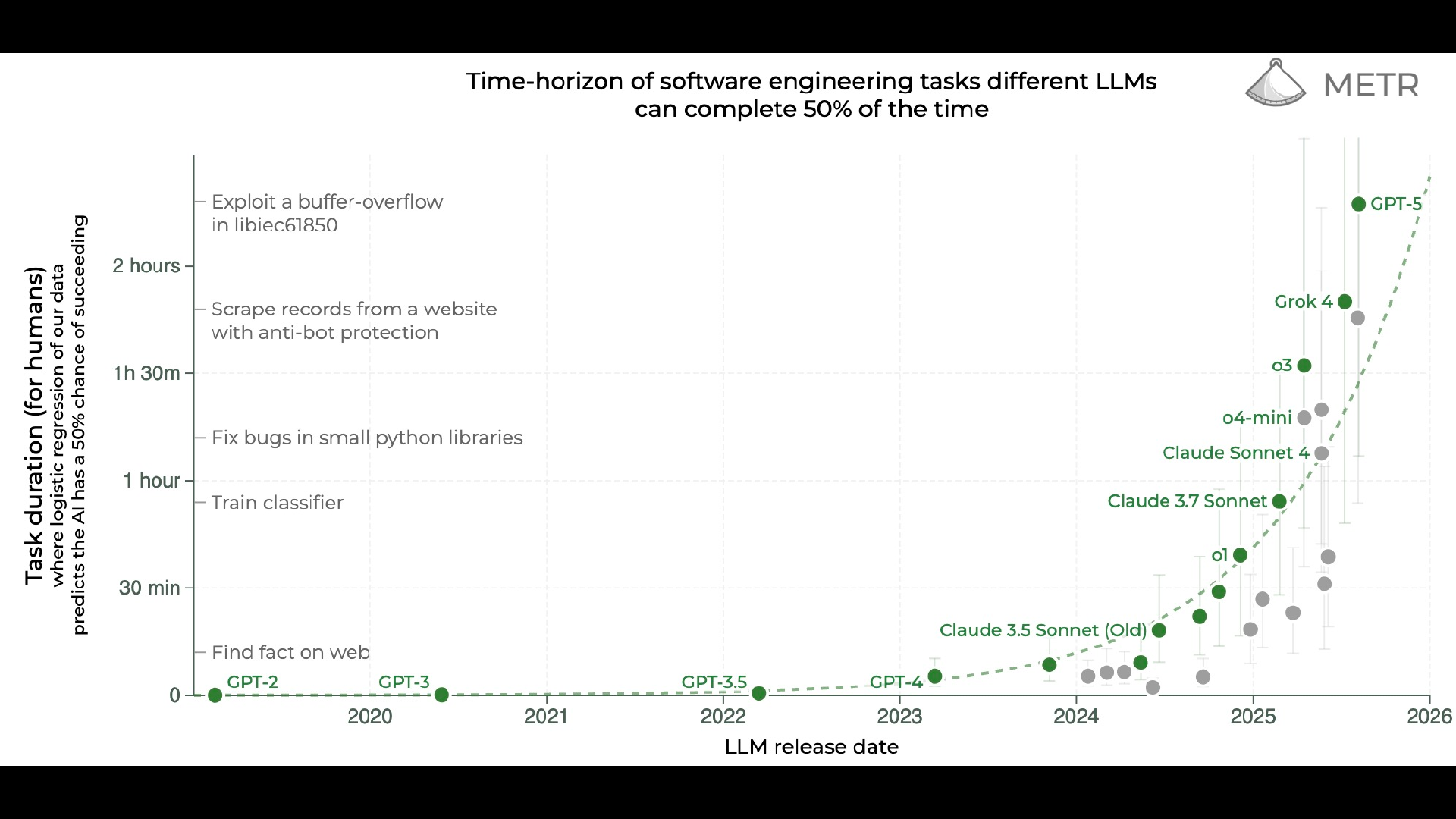Click the "Fix bugs in small python libraries" annotation
This screenshot has height=819, width=1456.
coord(367,438)
